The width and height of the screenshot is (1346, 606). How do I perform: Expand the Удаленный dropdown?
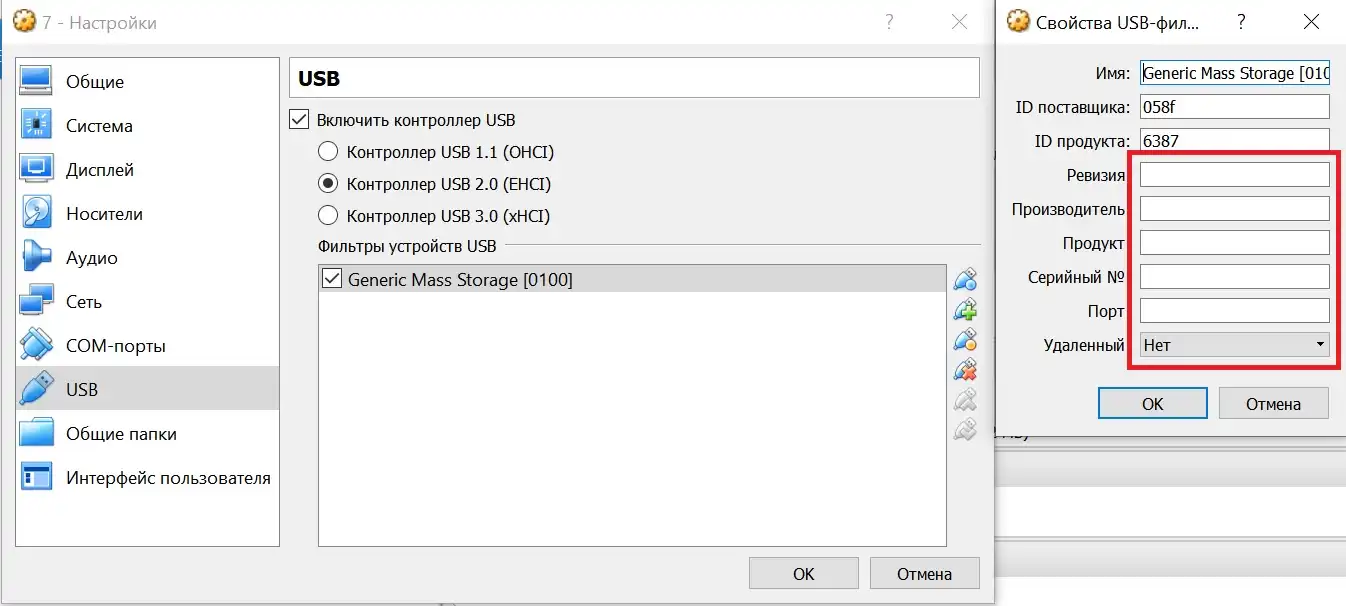pos(1235,345)
